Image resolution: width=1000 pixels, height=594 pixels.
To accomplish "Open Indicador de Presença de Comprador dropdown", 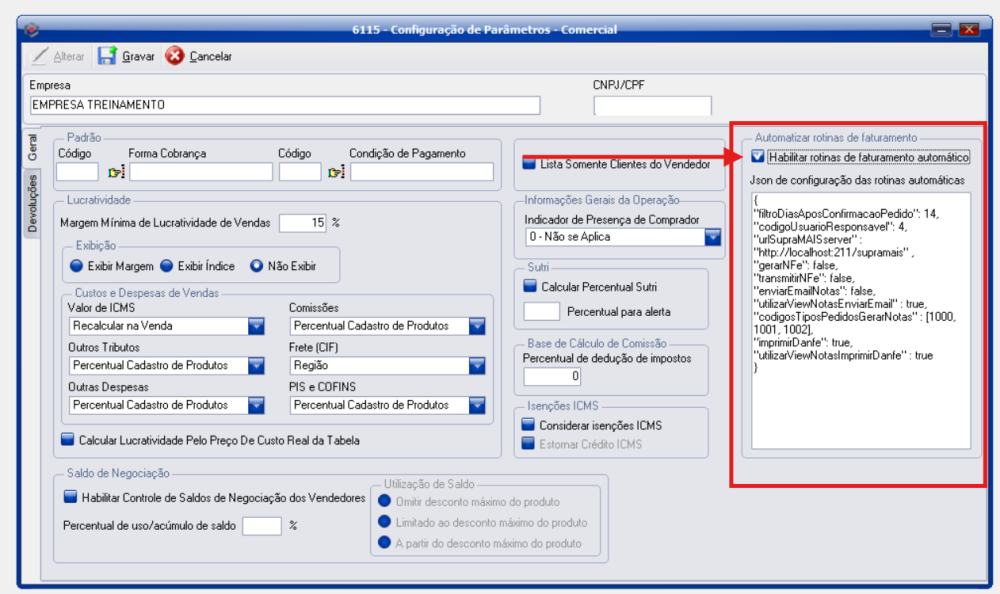I will 712,237.
